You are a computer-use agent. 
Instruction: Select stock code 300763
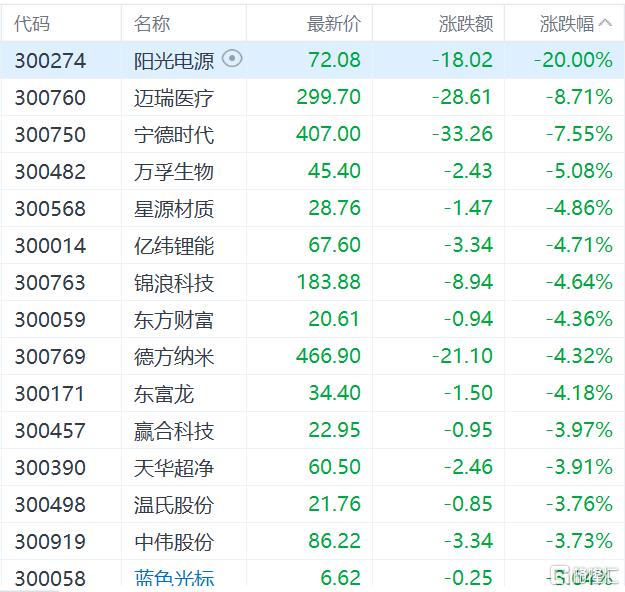[50, 283]
